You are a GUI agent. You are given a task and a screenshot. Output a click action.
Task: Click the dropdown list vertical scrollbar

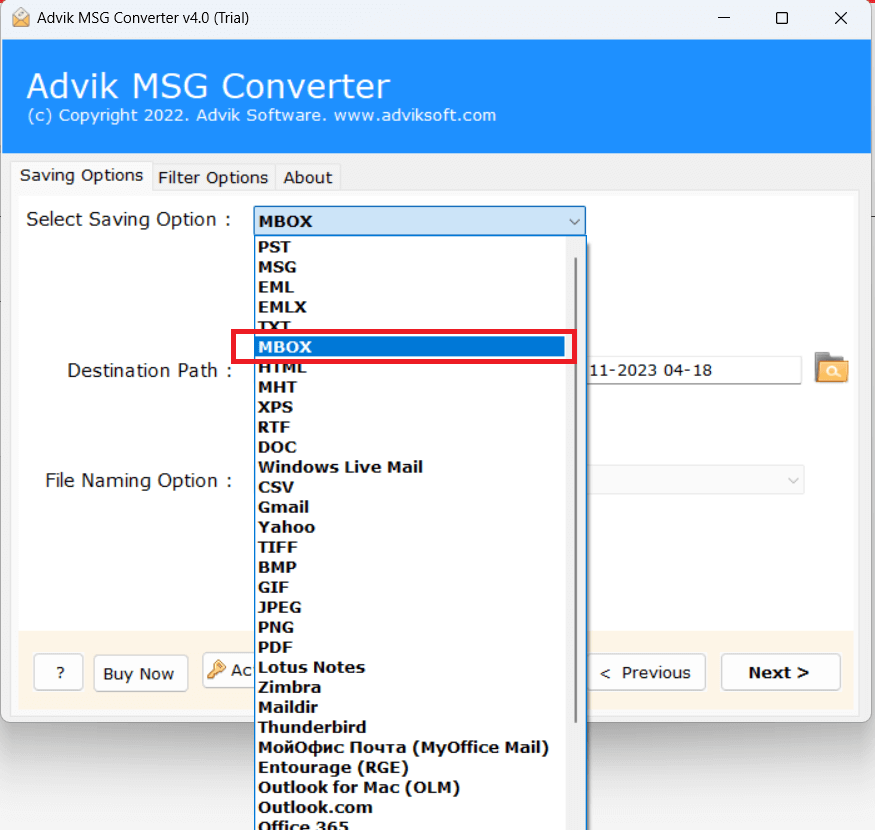point(575,490)
